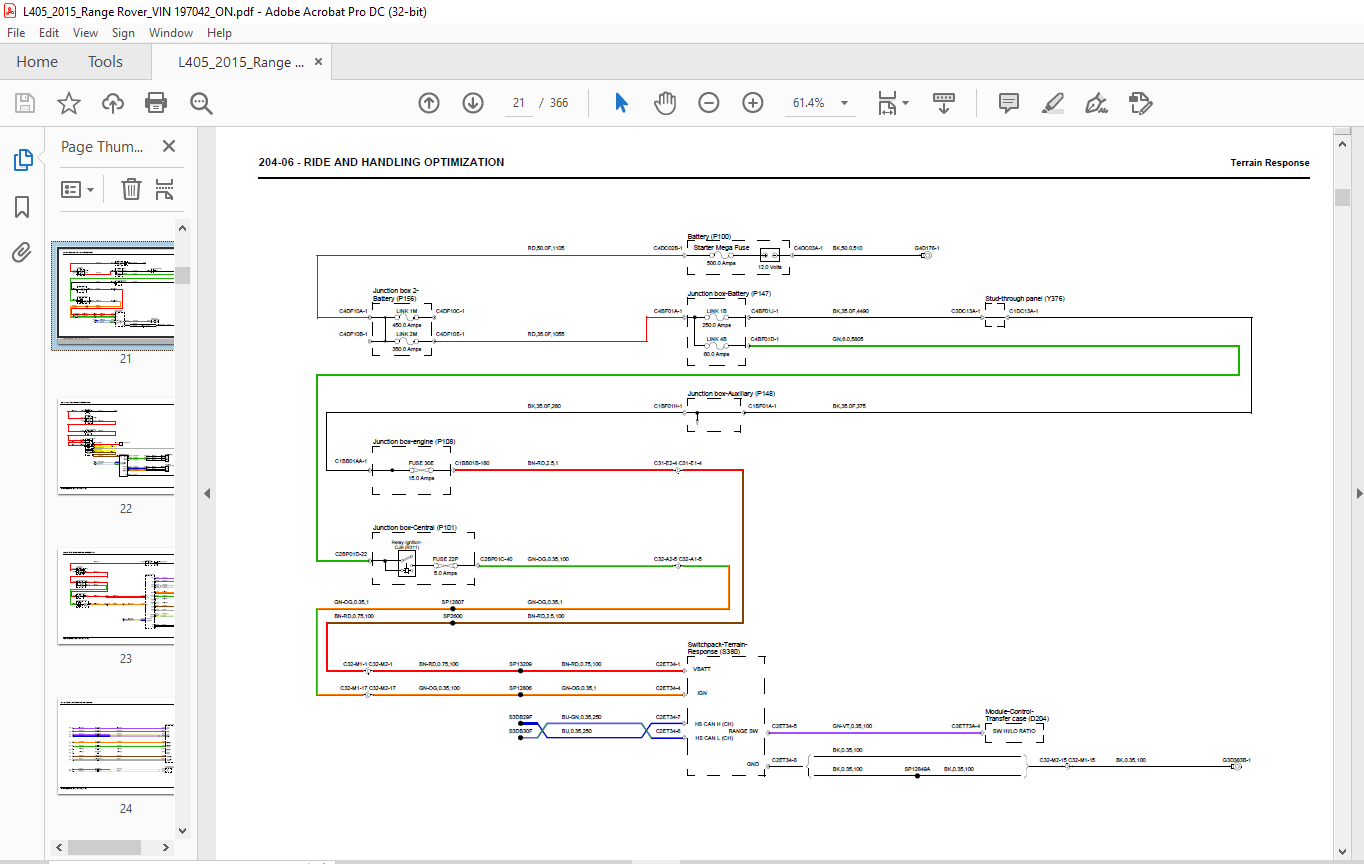Click the 'Junction box-Auxiliary (P148)' label
The height and width of the screenshot is (864, 1364).
tap(732, 394)
